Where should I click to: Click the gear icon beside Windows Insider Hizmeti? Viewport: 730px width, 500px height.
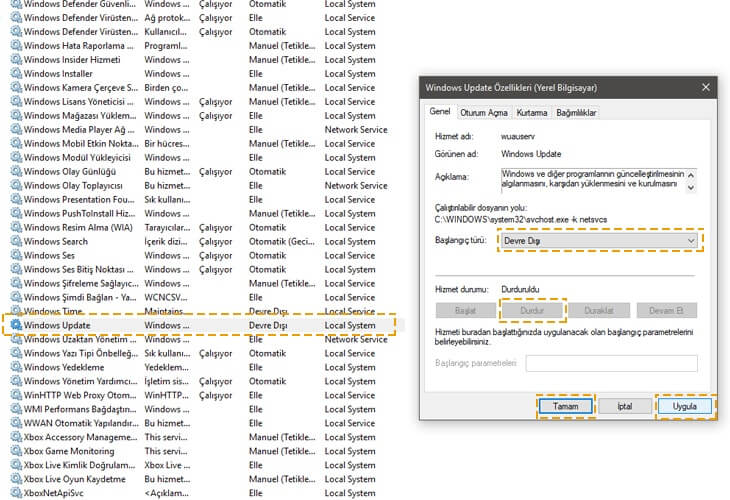coord(16,60)
